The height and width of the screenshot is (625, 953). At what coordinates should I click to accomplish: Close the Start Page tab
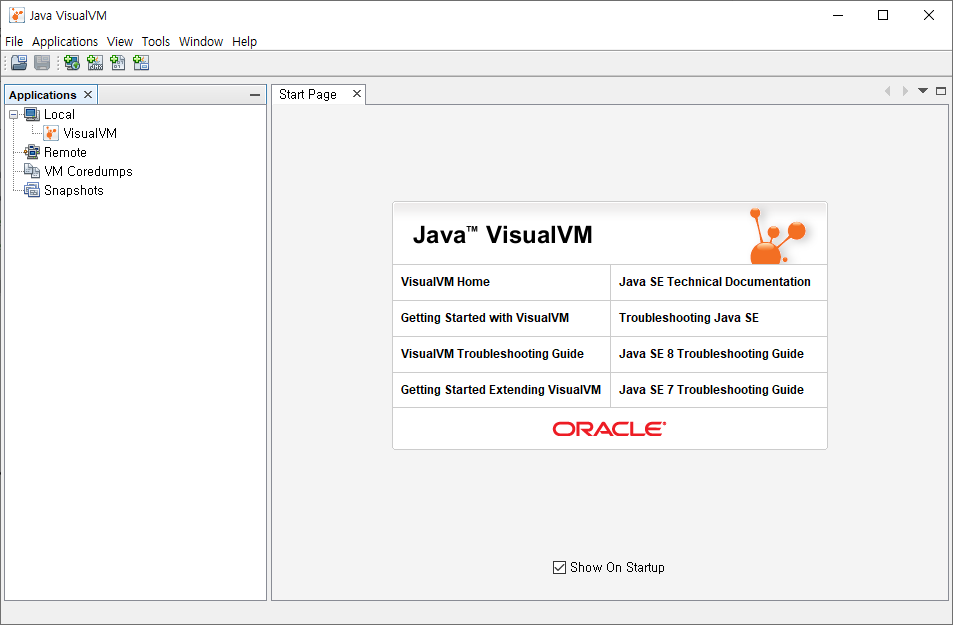click(x=357, y=94)
